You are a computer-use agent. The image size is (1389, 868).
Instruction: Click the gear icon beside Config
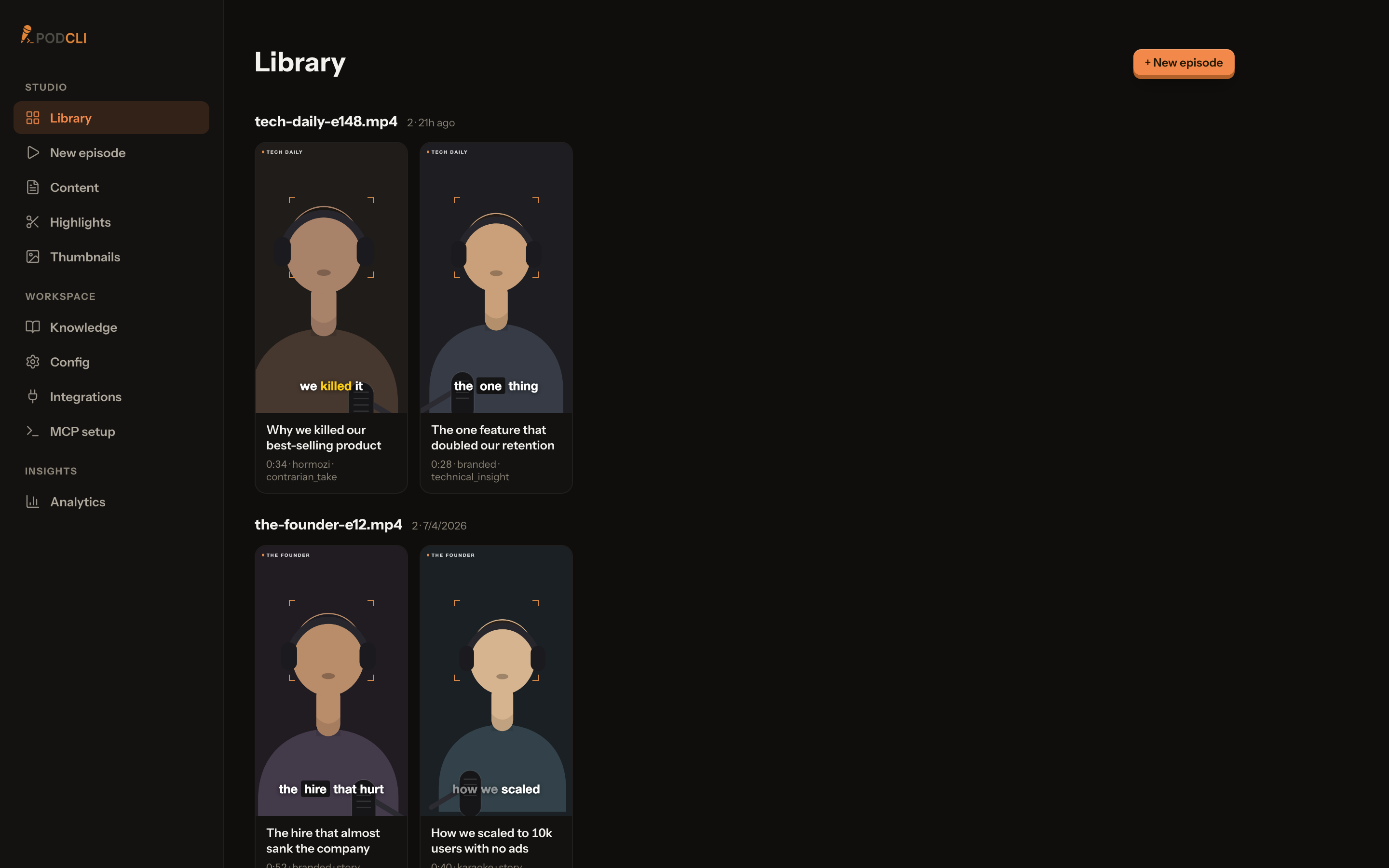[x=33, y=362]
